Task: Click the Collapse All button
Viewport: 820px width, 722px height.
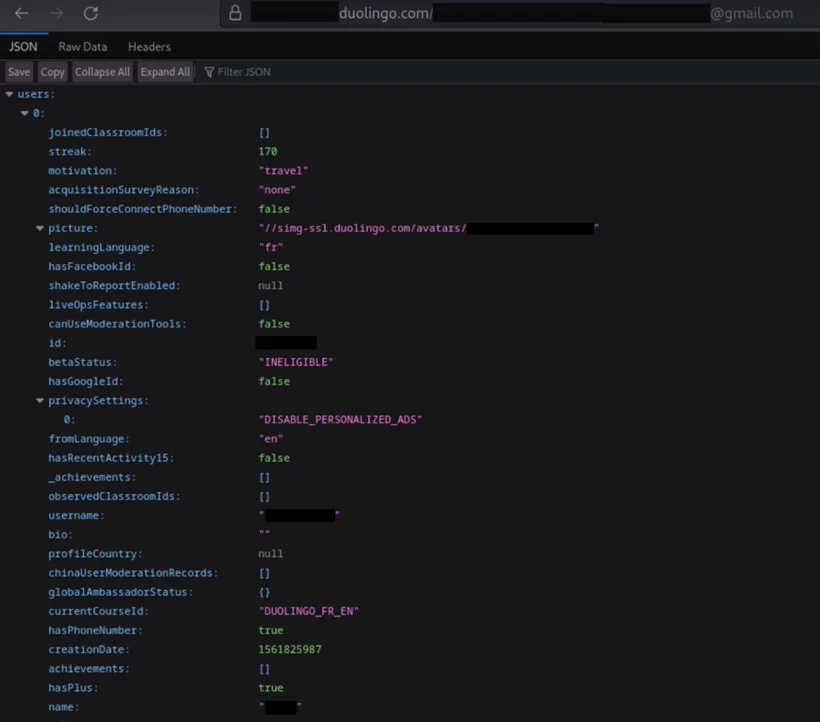Action: click(102, 72)
